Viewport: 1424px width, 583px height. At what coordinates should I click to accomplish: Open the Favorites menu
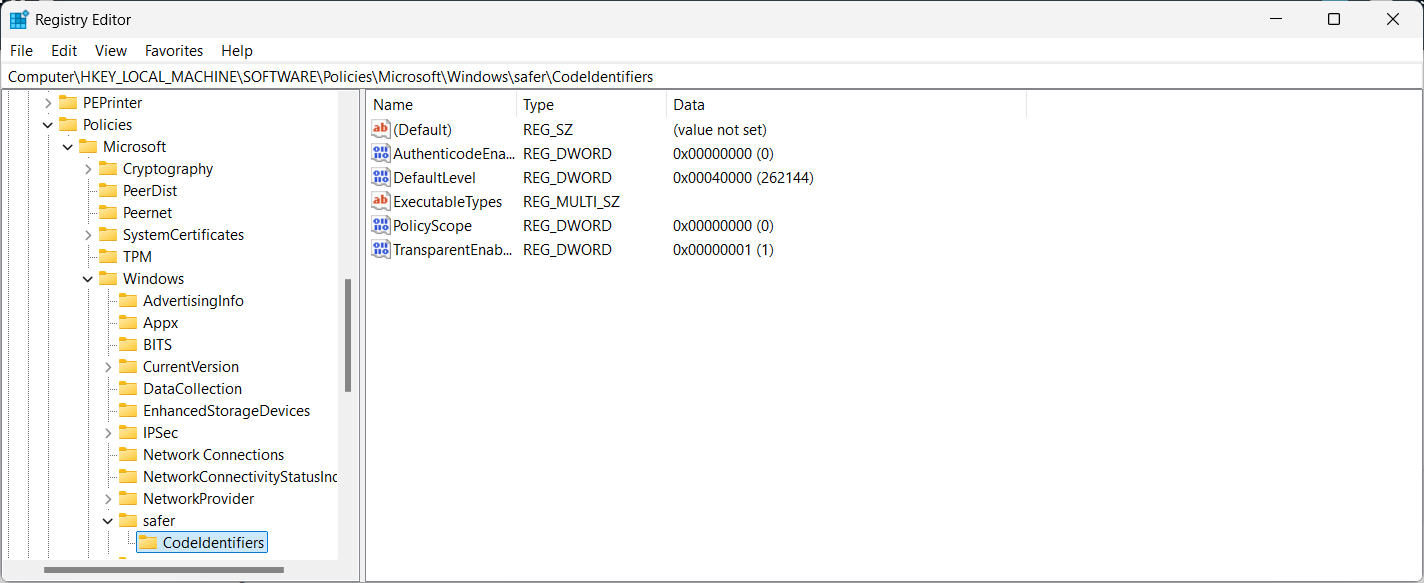tap(174, 51)
